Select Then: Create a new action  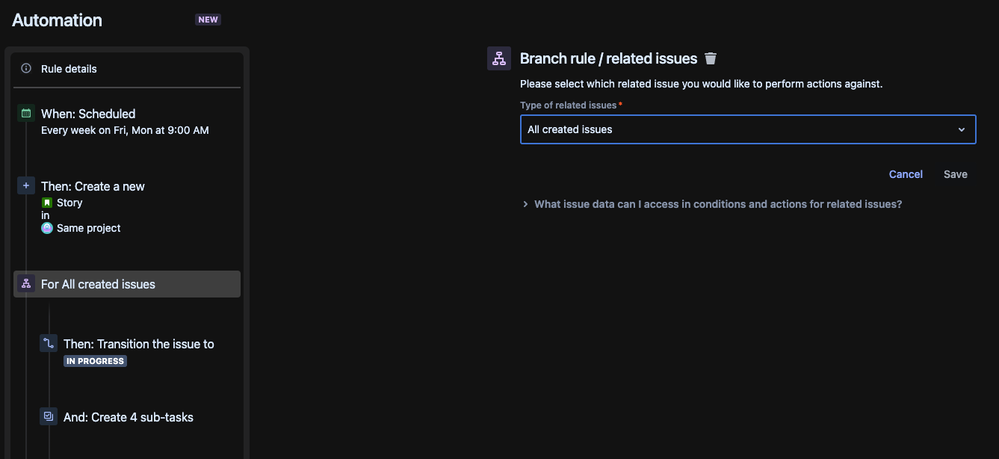(92, 186)
